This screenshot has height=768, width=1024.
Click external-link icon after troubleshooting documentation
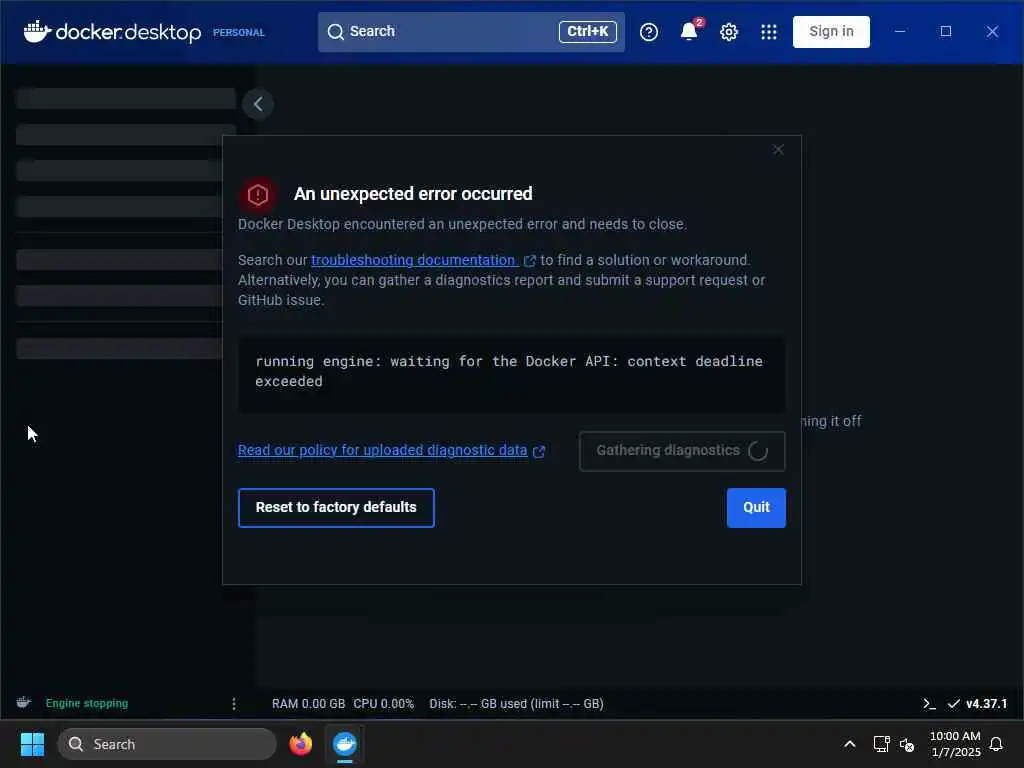(x=530, y=261)
